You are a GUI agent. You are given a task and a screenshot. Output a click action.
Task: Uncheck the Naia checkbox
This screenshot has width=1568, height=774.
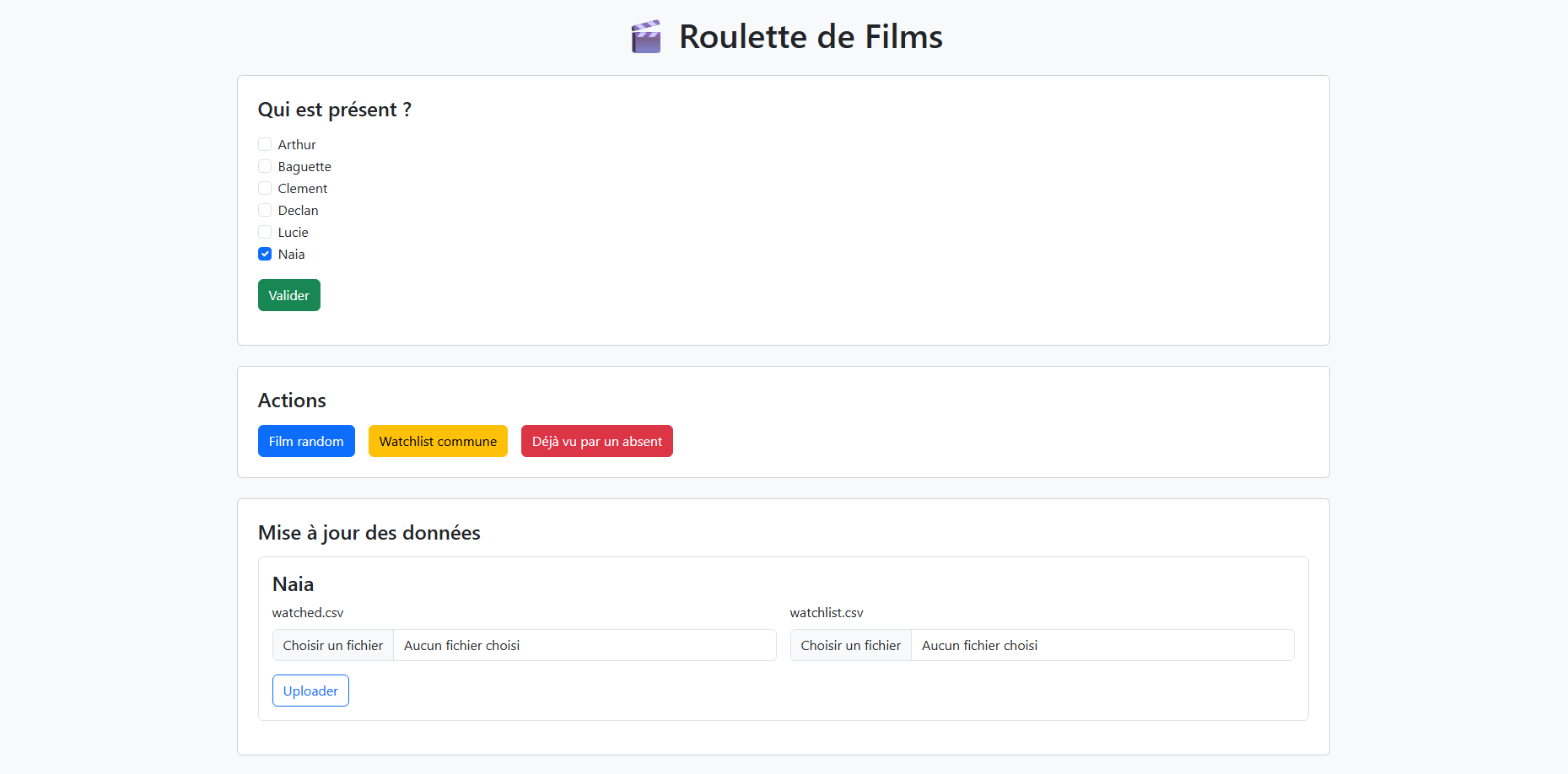click(265, 254)
